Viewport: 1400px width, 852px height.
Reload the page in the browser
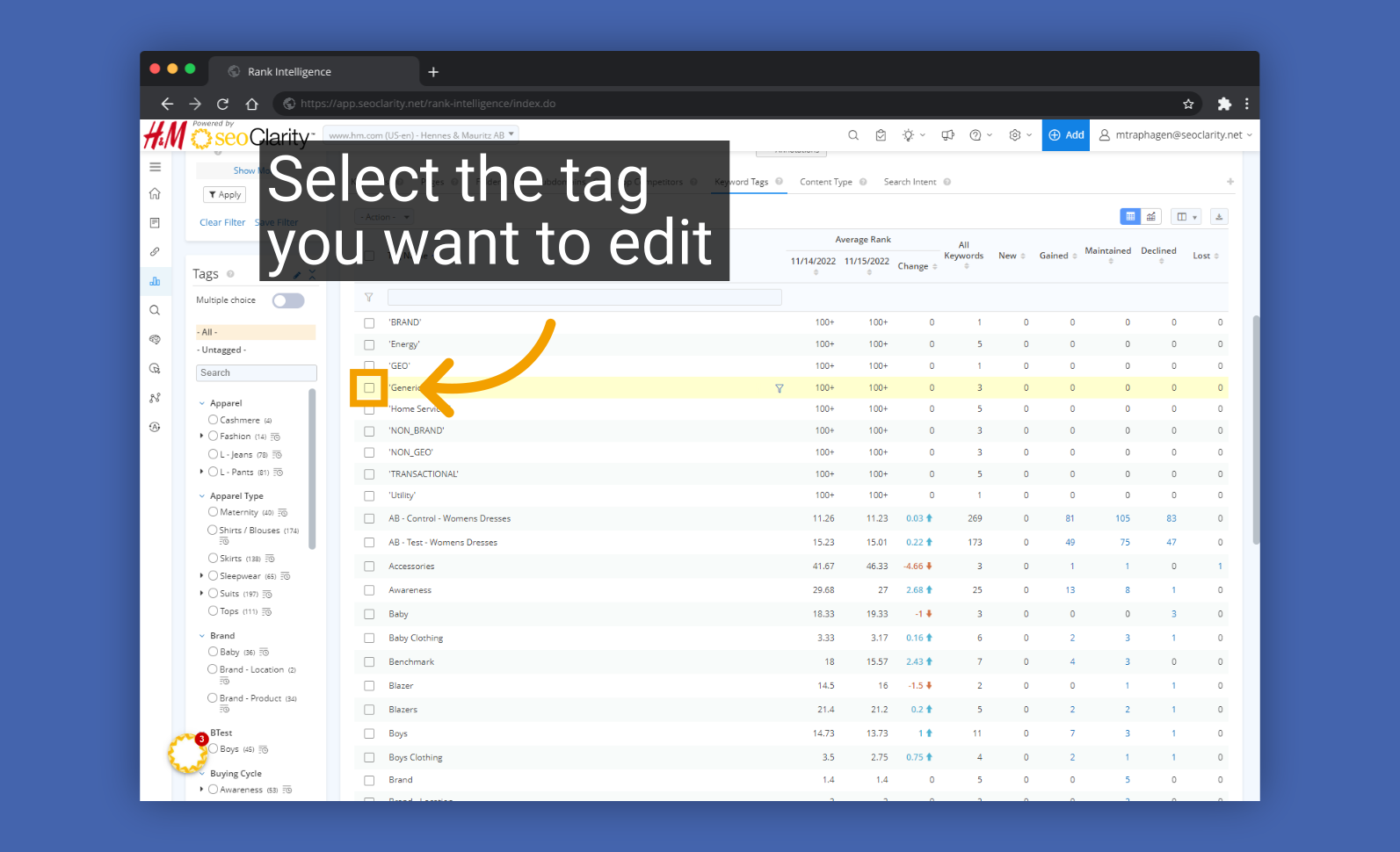(223, 104)
